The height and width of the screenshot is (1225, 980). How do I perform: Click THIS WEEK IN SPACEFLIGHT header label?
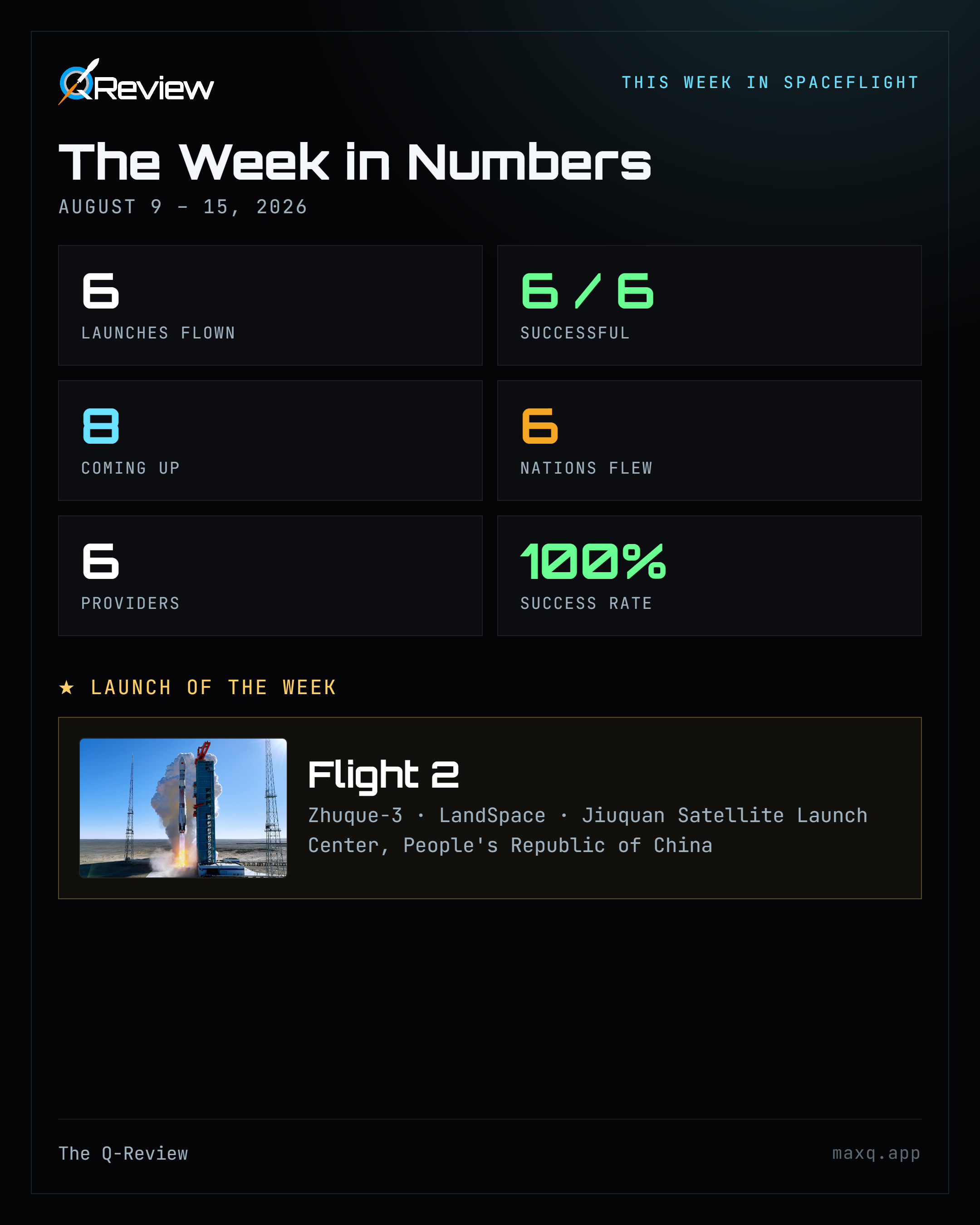[x=770, y=83]
